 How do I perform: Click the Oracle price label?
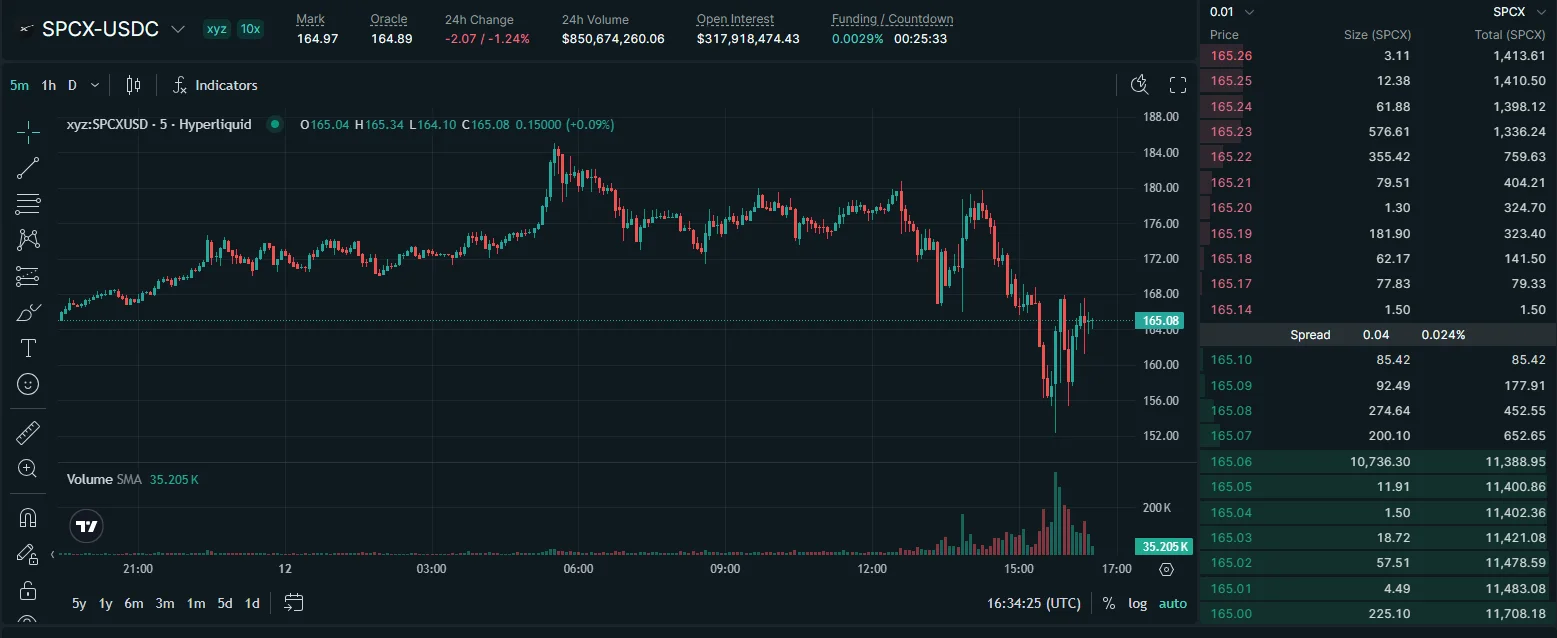389,19
